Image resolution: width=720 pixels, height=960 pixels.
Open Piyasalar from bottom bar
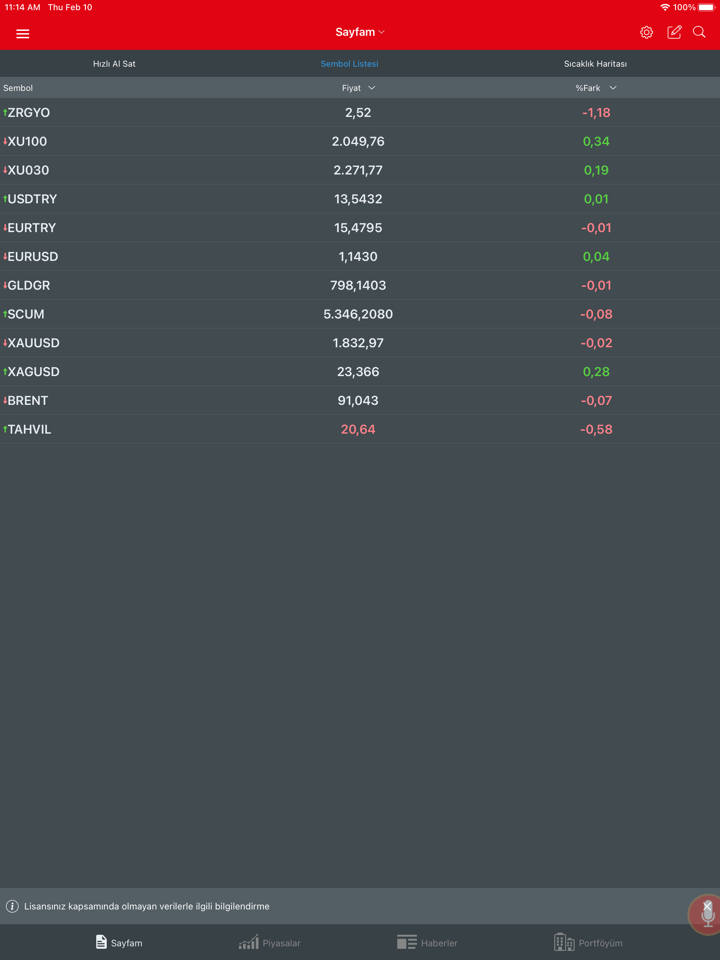pyautogui.click(x=269, y=942)
